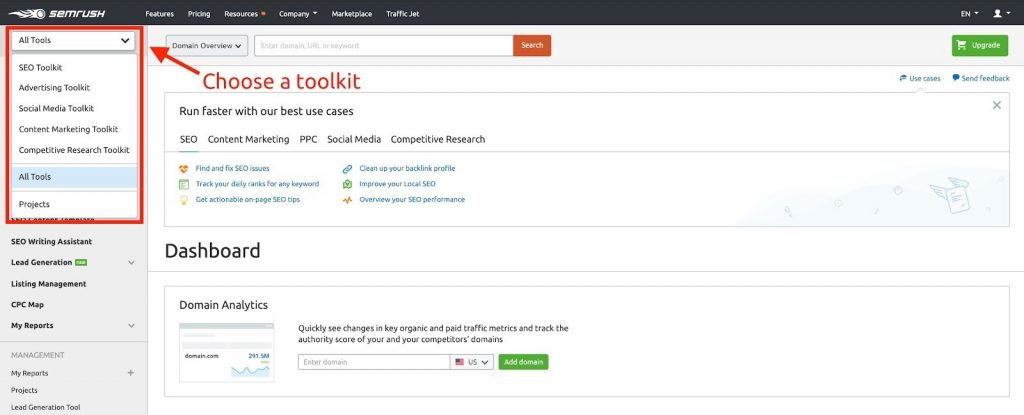Viewport: 1024px width, 415px height.
Task: Click the orange Search button
Action: pyautogui.click(x=532, y=46)
